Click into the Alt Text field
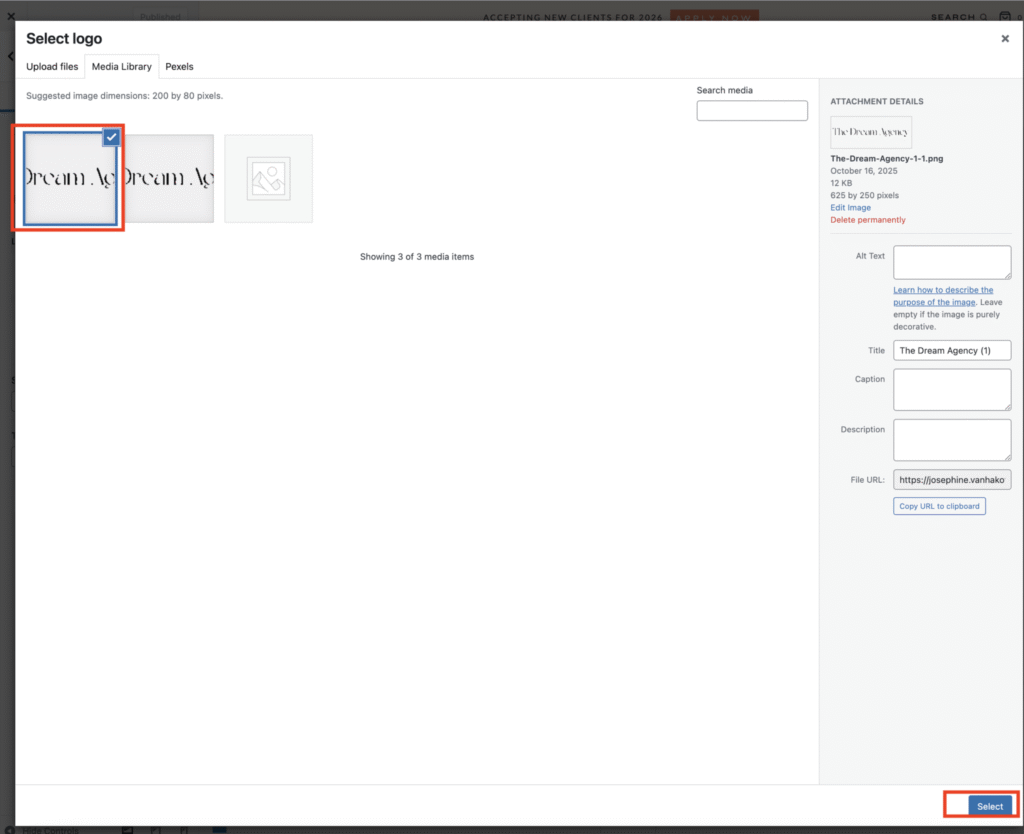This screenshot has width=1024, height=834. (951, 262)
